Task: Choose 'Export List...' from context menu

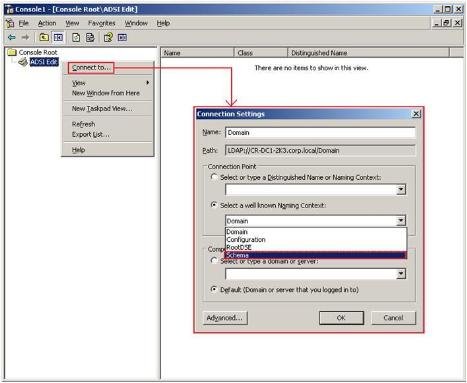Action: 108,134
